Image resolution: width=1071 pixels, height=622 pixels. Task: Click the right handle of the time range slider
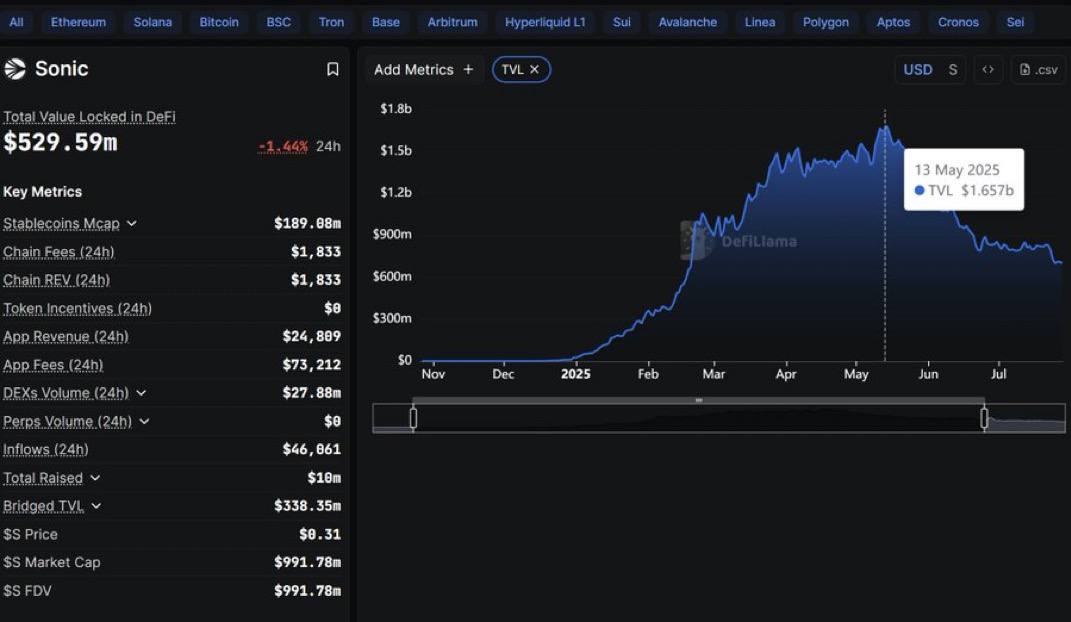(x=984, y=418)
